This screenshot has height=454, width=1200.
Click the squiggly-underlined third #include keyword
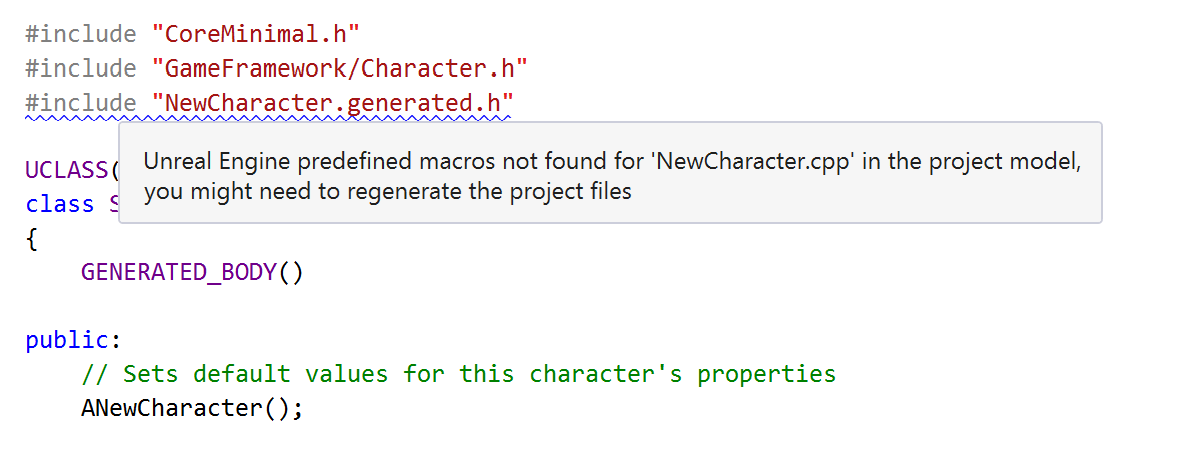coord(81,102)
